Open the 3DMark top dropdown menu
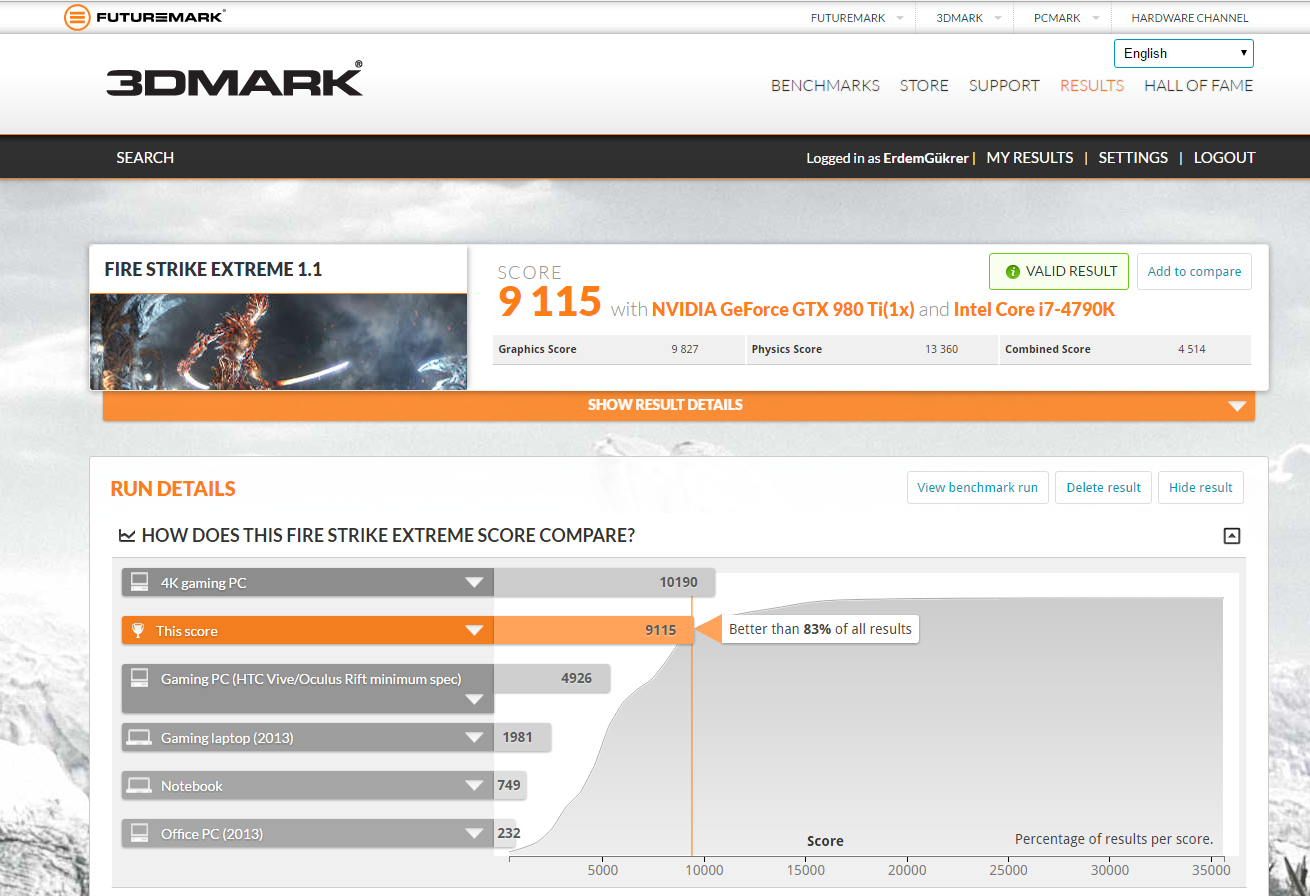The width and height of the screenshot is (1310, 896). pyautogui.click(x=968, y=18)
